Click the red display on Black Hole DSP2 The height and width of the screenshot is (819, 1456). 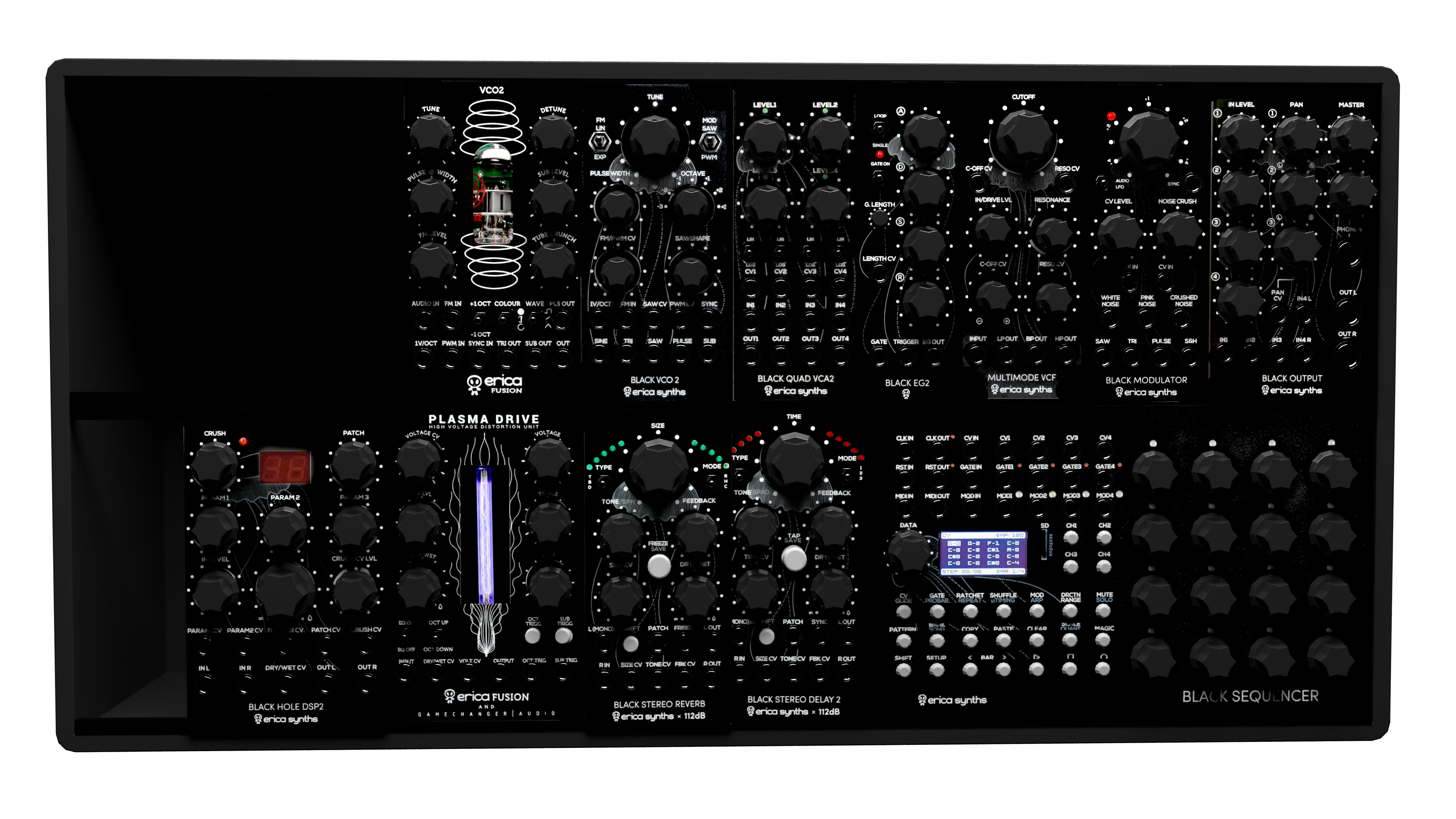point(285,468)
